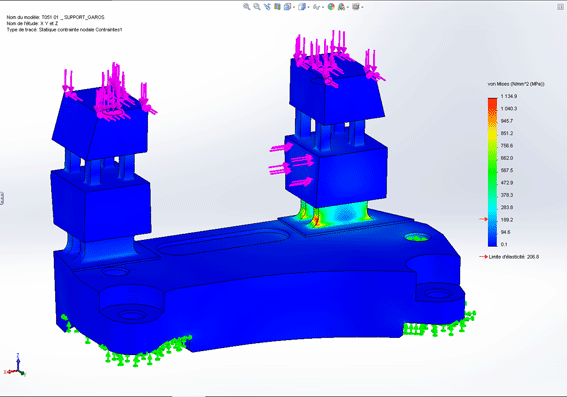Click the Previous View icon
Image resolution: width=567 pixels, height=397 pixels.
(x=267, y=7)
